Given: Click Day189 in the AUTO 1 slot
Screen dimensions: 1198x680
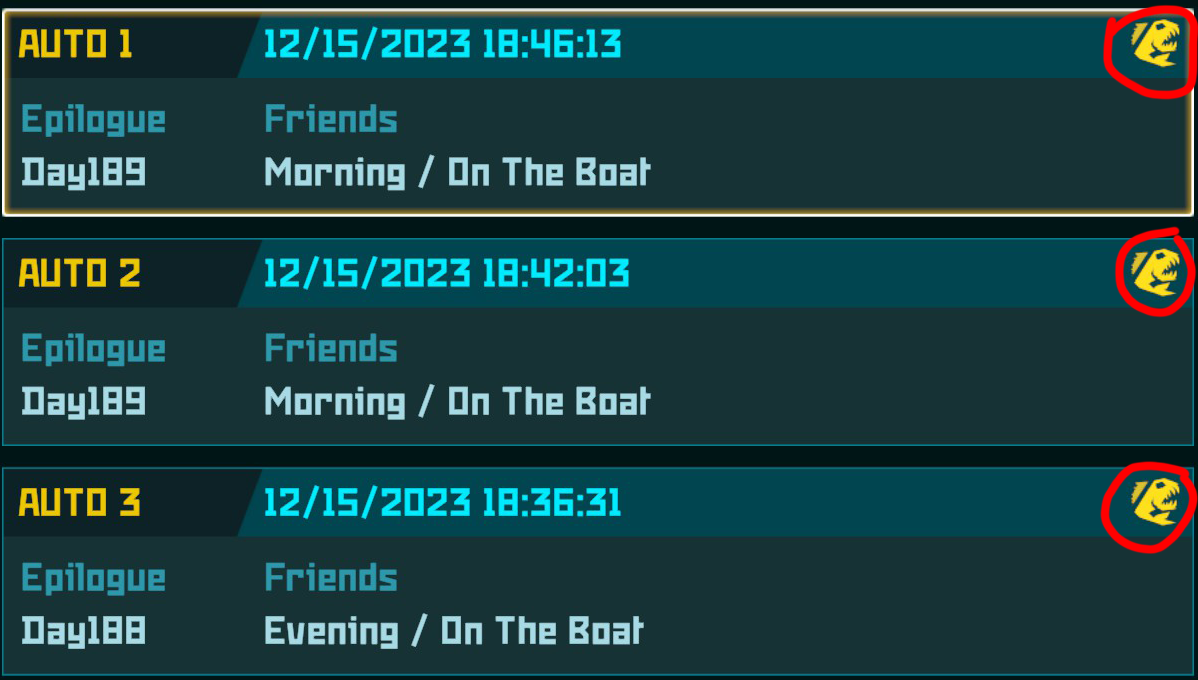Looking at the screenshot, I should [84, 173].
